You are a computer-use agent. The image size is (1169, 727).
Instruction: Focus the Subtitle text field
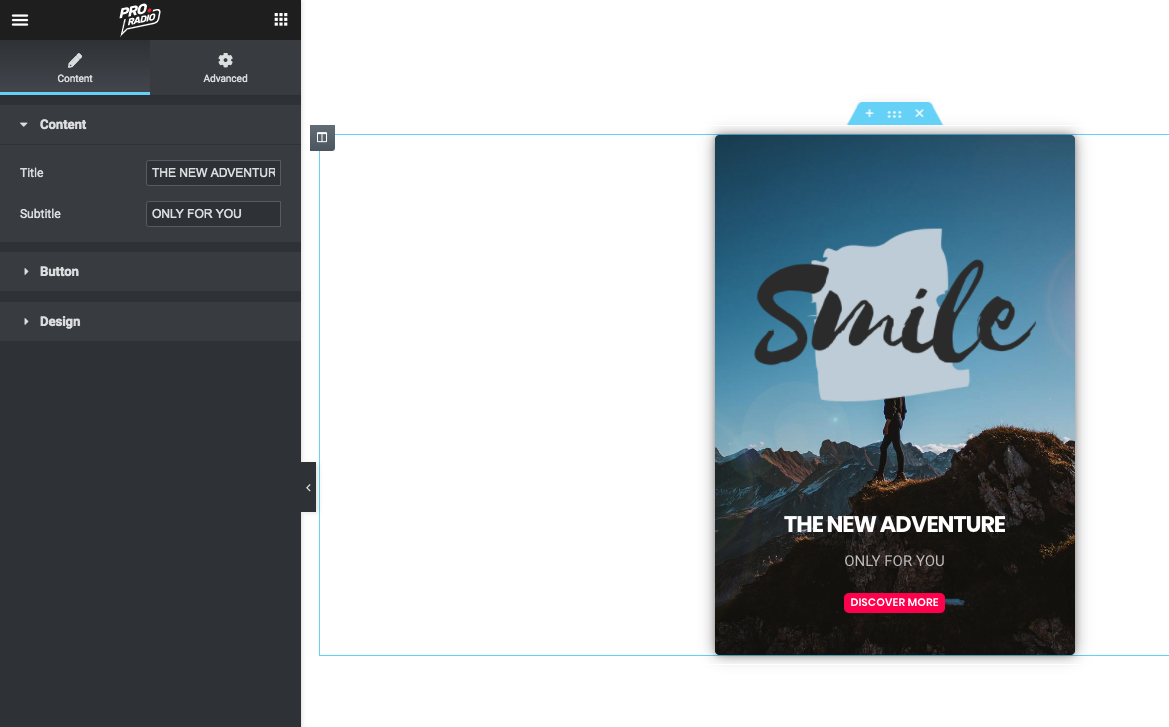click(x=213, y=214)
